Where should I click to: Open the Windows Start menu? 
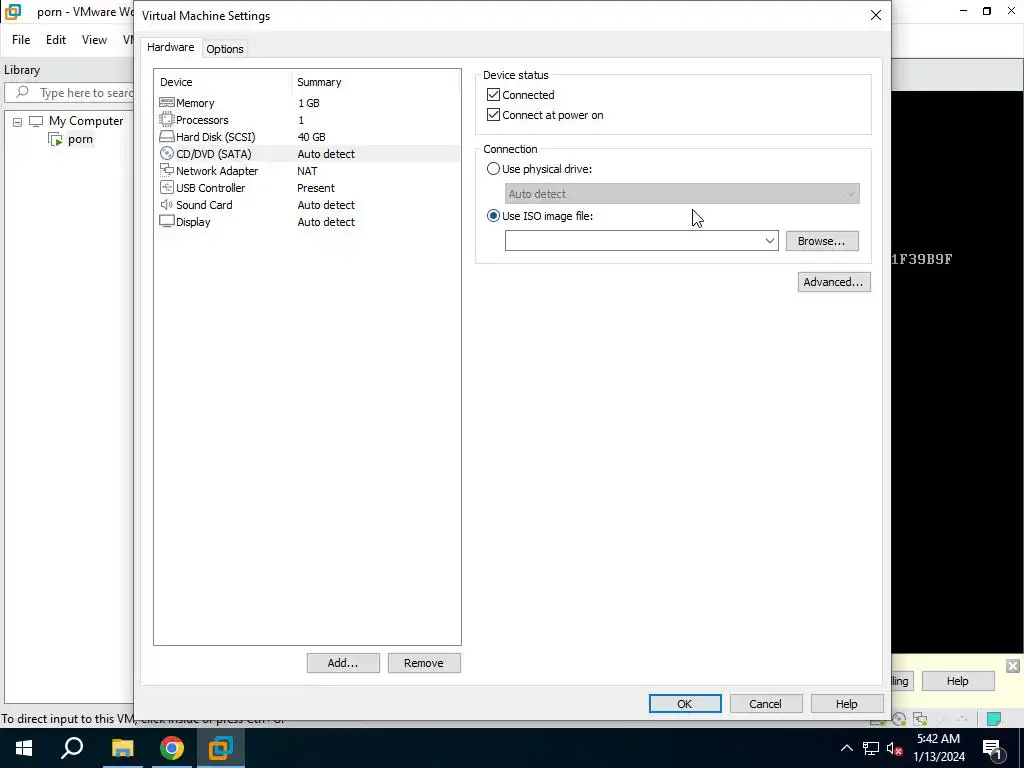click(x=24, y=748)
